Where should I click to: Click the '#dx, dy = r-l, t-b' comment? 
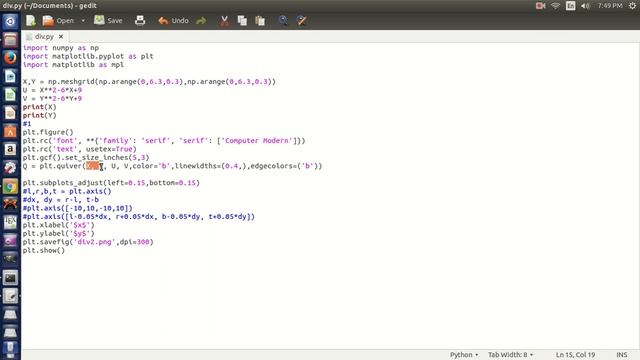coord(61,200)
